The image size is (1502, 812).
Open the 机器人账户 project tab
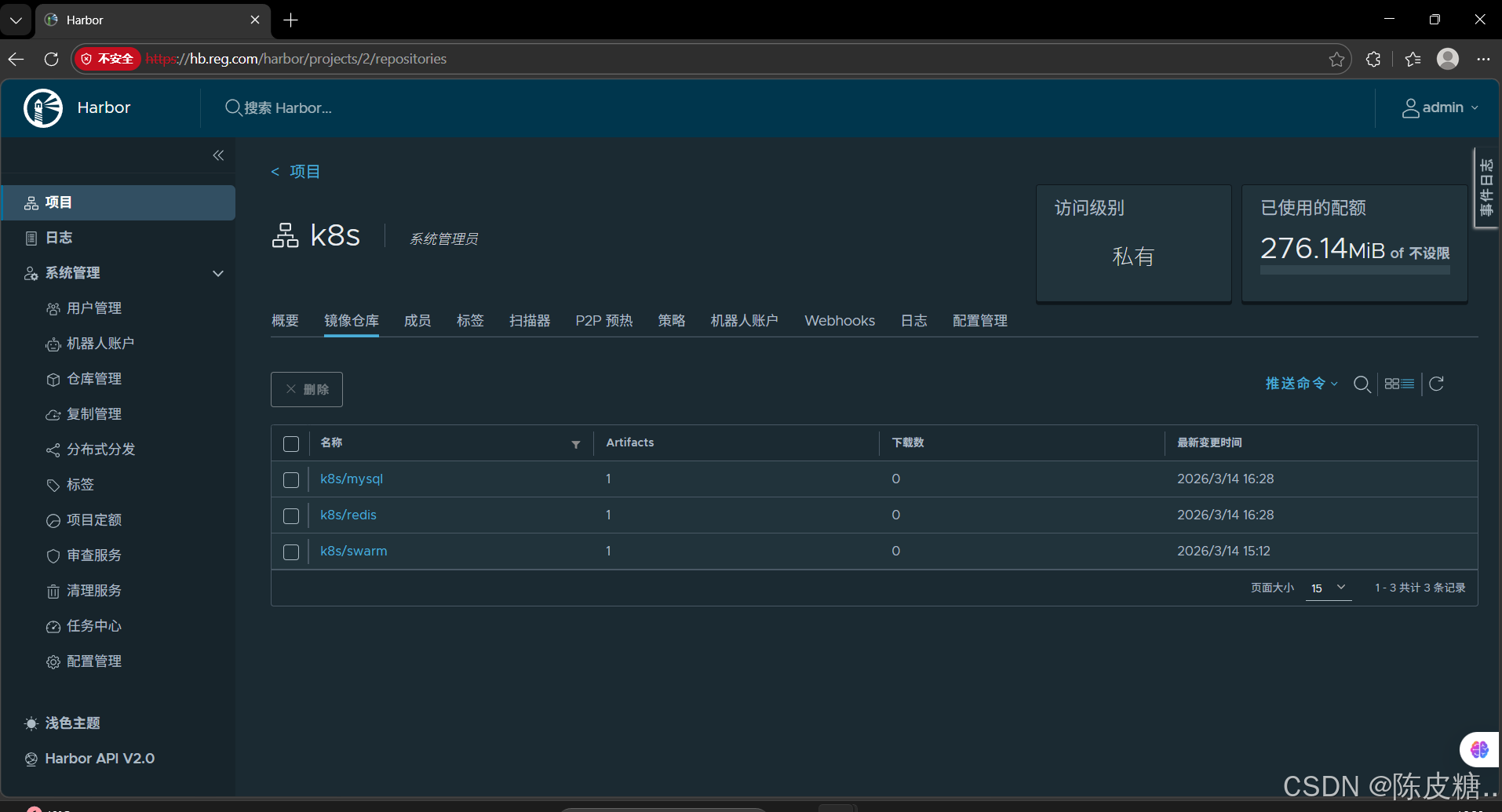[x=745, y=321]
